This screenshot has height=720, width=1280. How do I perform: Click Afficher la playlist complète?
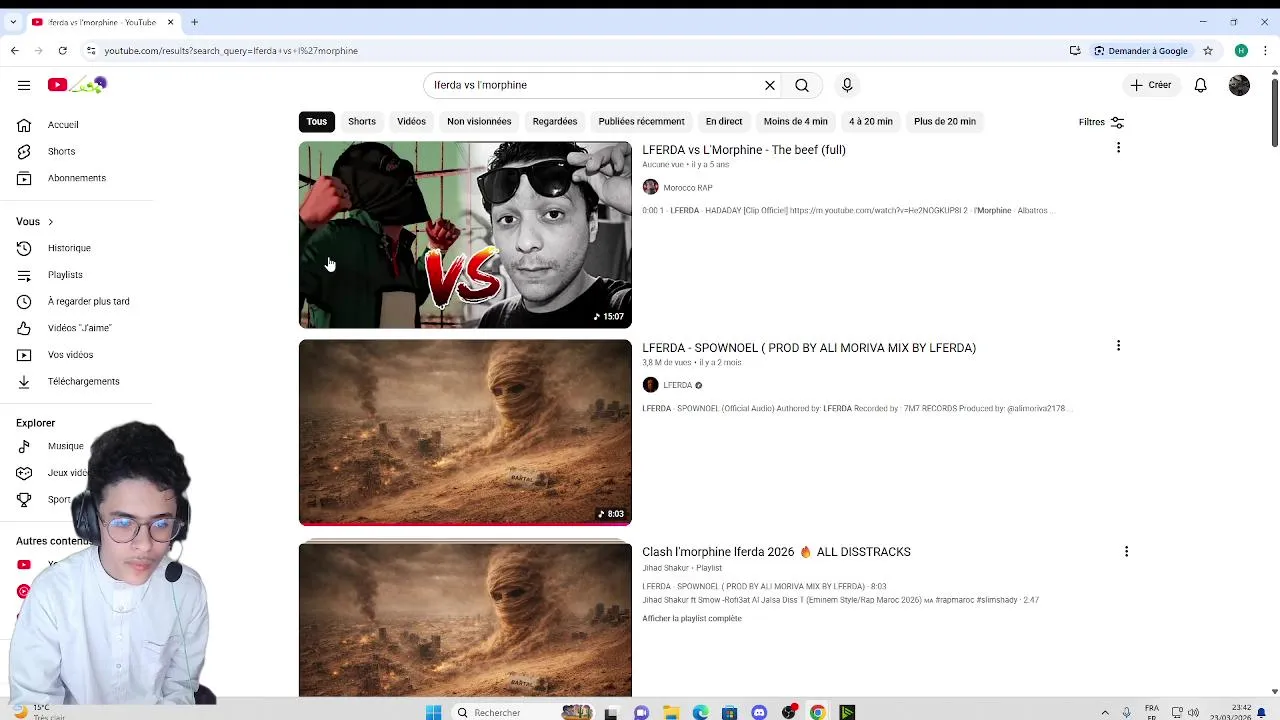[x=692, y=619]
